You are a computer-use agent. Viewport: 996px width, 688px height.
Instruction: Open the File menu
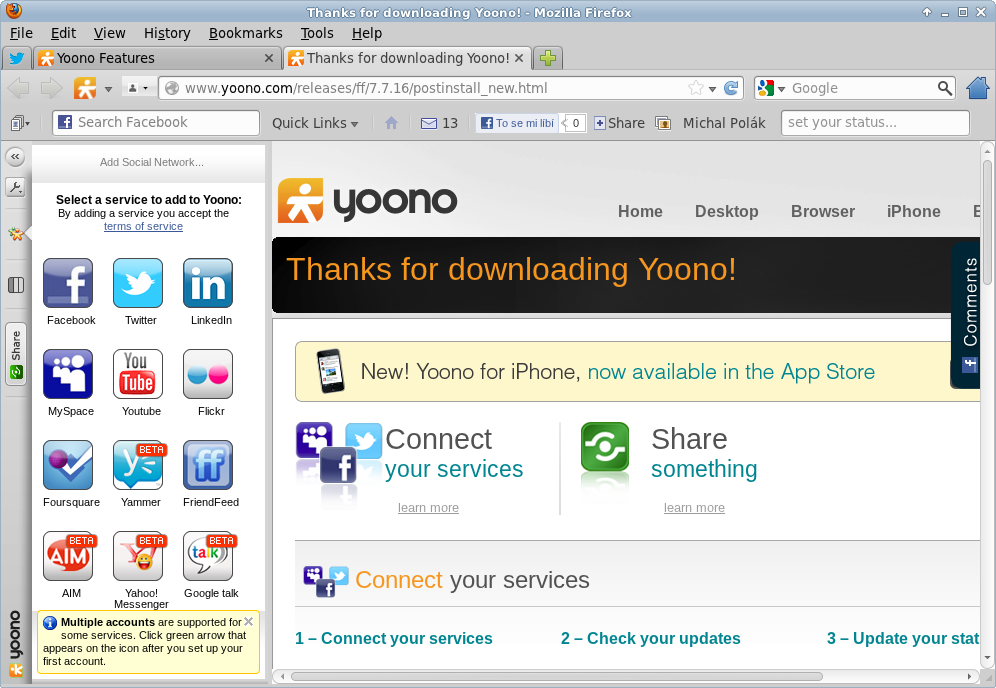[22, 33]
